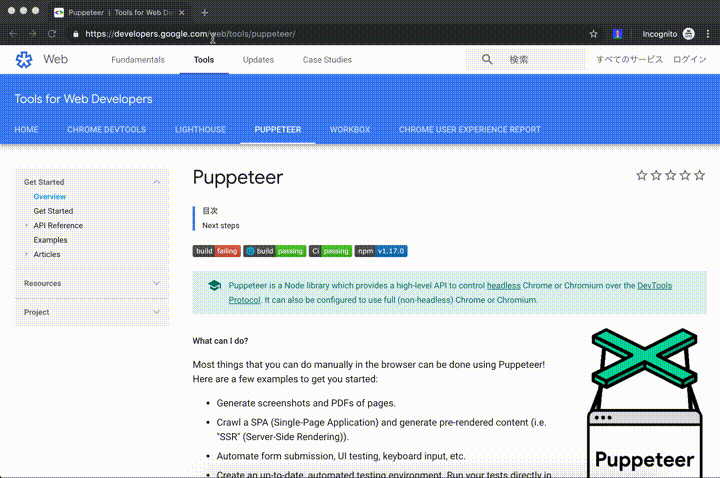Click the extension icon beside the bookmark star
The height and width of the screenshot is (478, 720).
click(617, 34)
